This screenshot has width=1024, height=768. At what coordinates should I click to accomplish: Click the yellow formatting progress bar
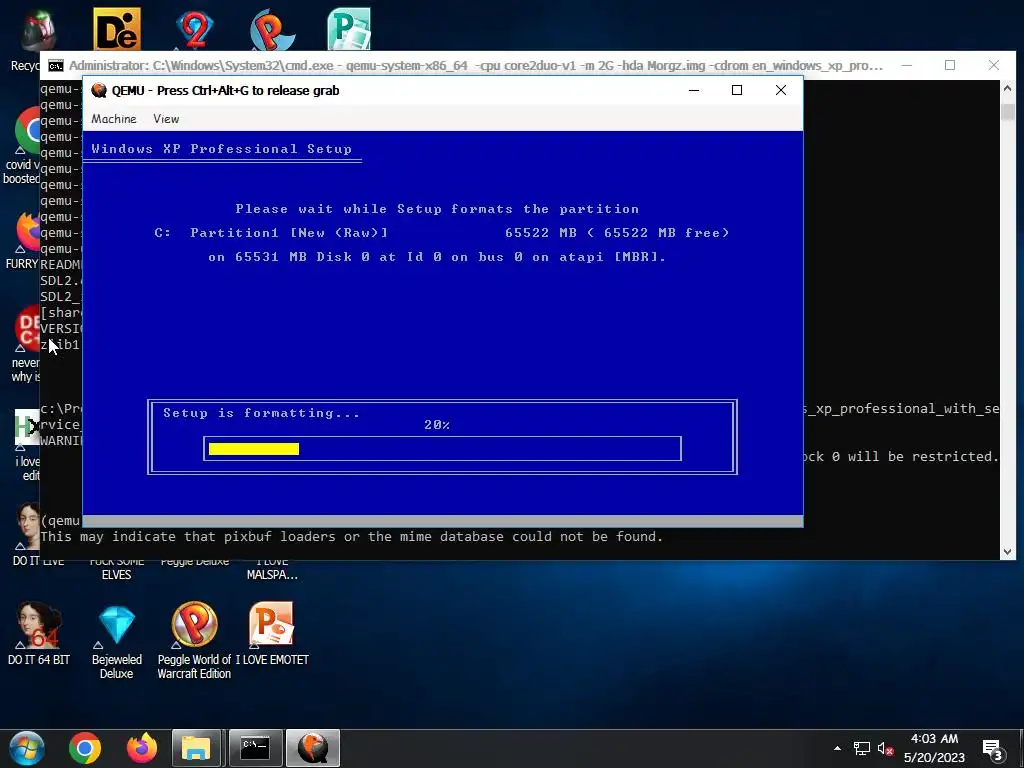click(254, 449)
